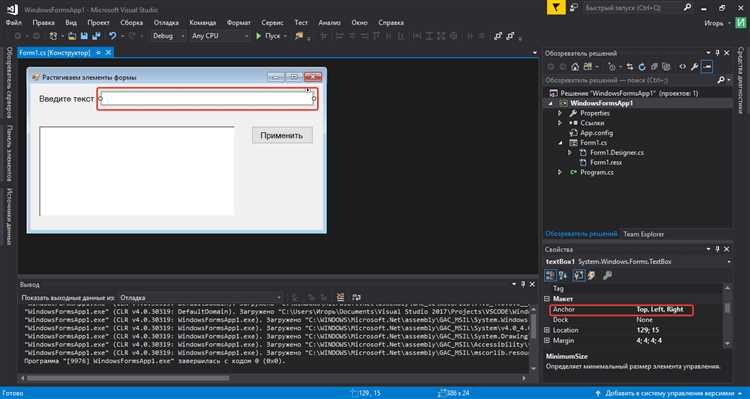Click the green Пуск start button
The image size is (750, 399).
pos(268,36)
